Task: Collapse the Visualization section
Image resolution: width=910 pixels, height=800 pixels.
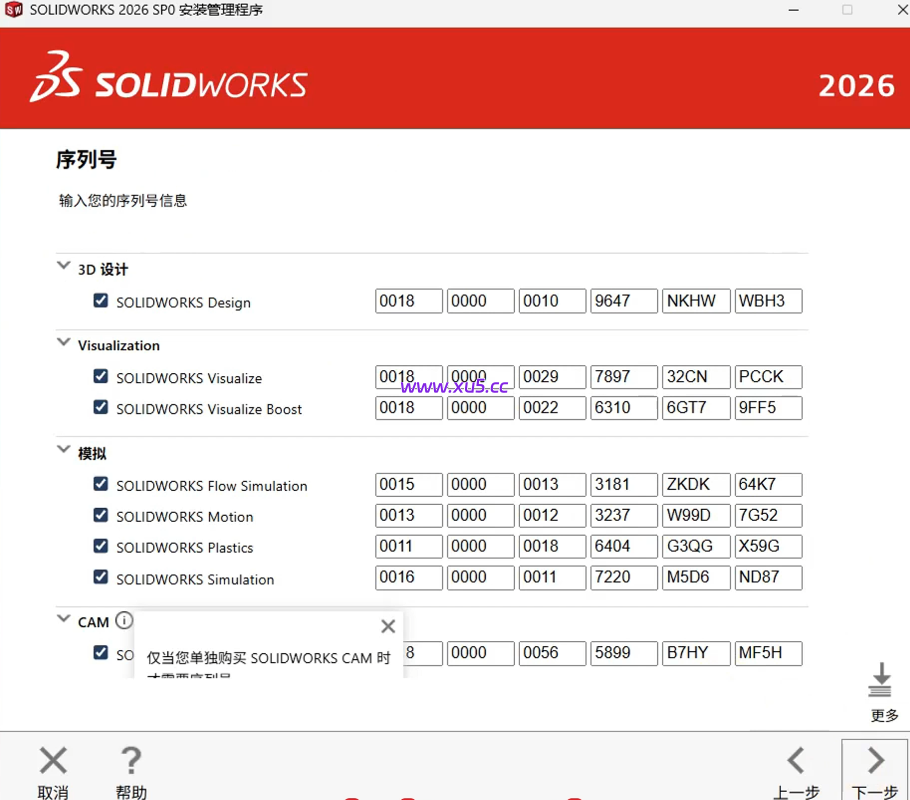Action: (63, 345)
